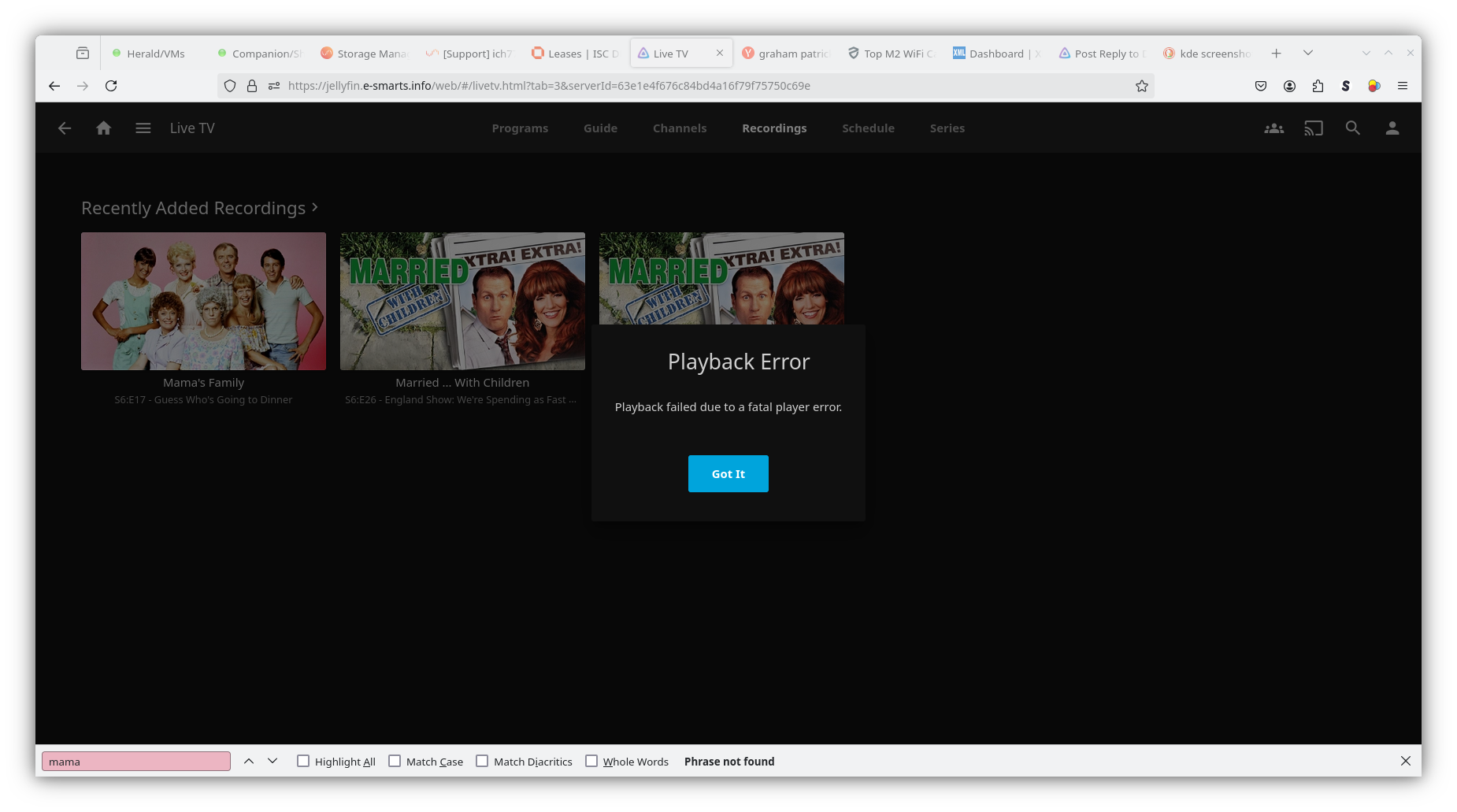Enable Highlight All checkbox

[303, 761]
